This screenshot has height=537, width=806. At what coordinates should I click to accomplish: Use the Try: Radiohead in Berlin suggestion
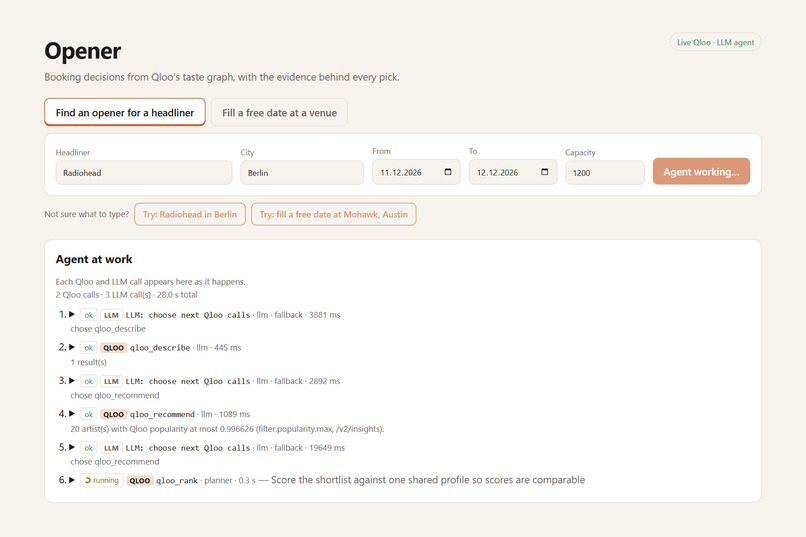pyautogui.click(x=190, y=214)
